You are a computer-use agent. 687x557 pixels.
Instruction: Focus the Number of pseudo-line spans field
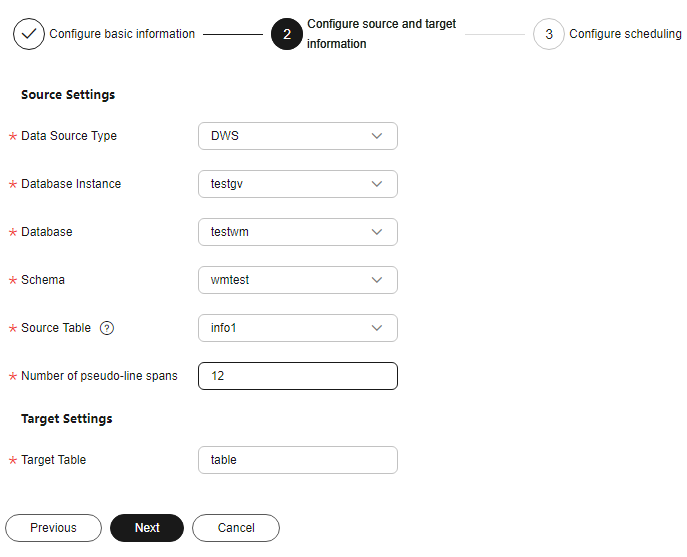(297, 376)
